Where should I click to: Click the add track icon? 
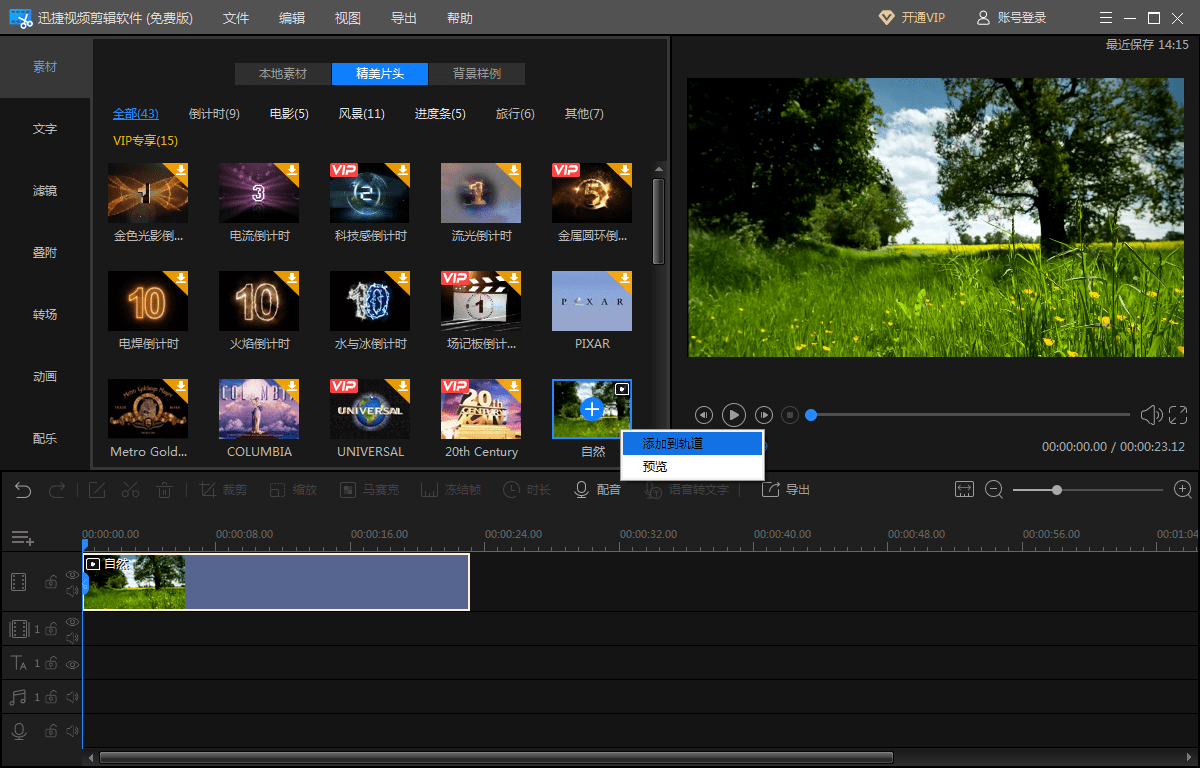[22, 538]
